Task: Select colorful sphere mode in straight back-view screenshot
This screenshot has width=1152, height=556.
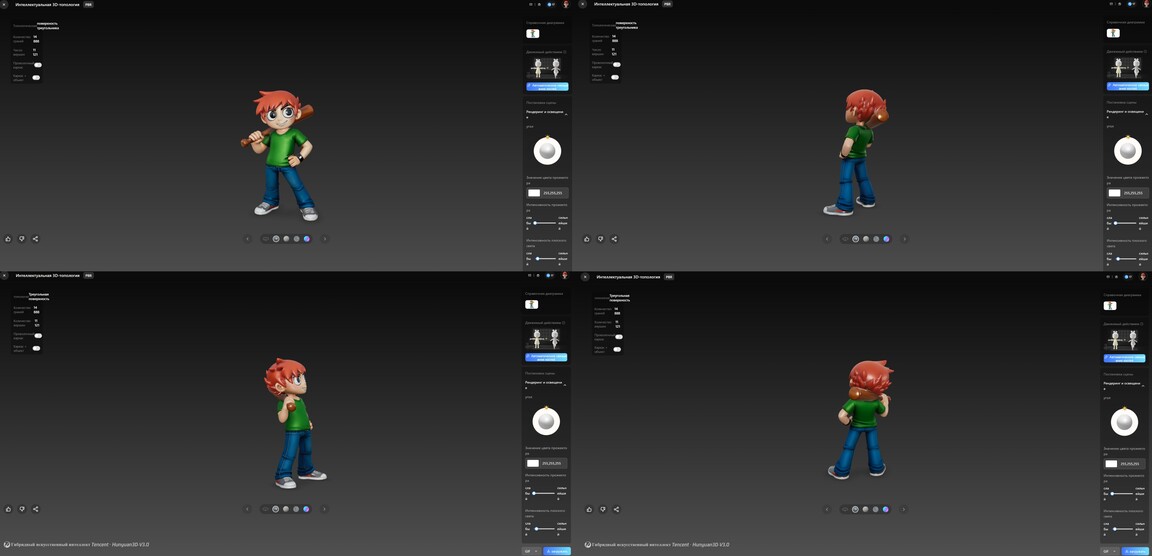Action: pos(885,509)
